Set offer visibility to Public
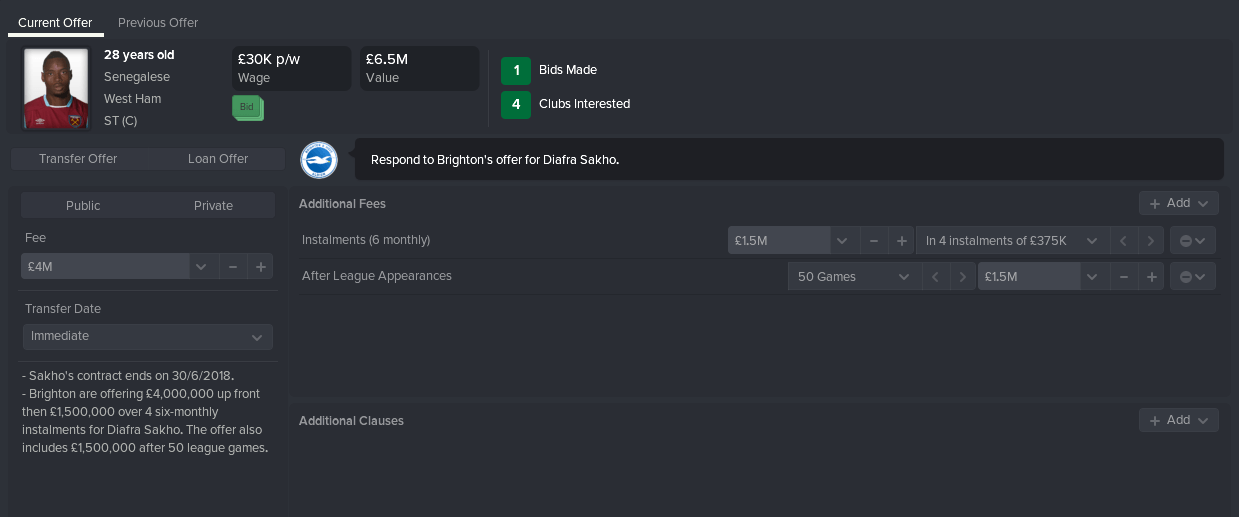 tap(83, 205)
